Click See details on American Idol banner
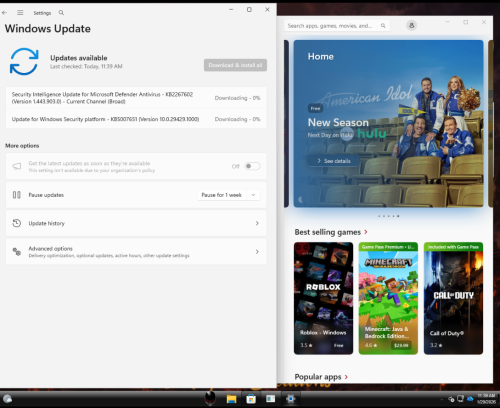 [x=334, y=161]
